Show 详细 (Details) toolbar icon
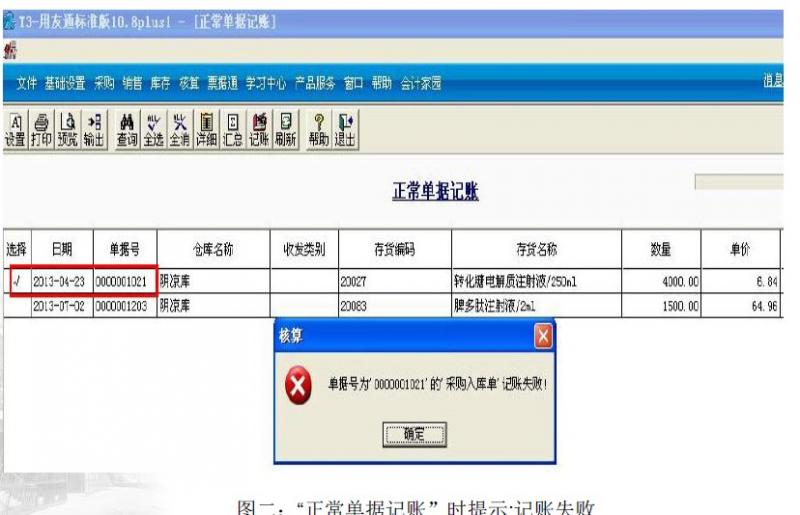Viewport: 800px width, 515px height. point(206,130)
